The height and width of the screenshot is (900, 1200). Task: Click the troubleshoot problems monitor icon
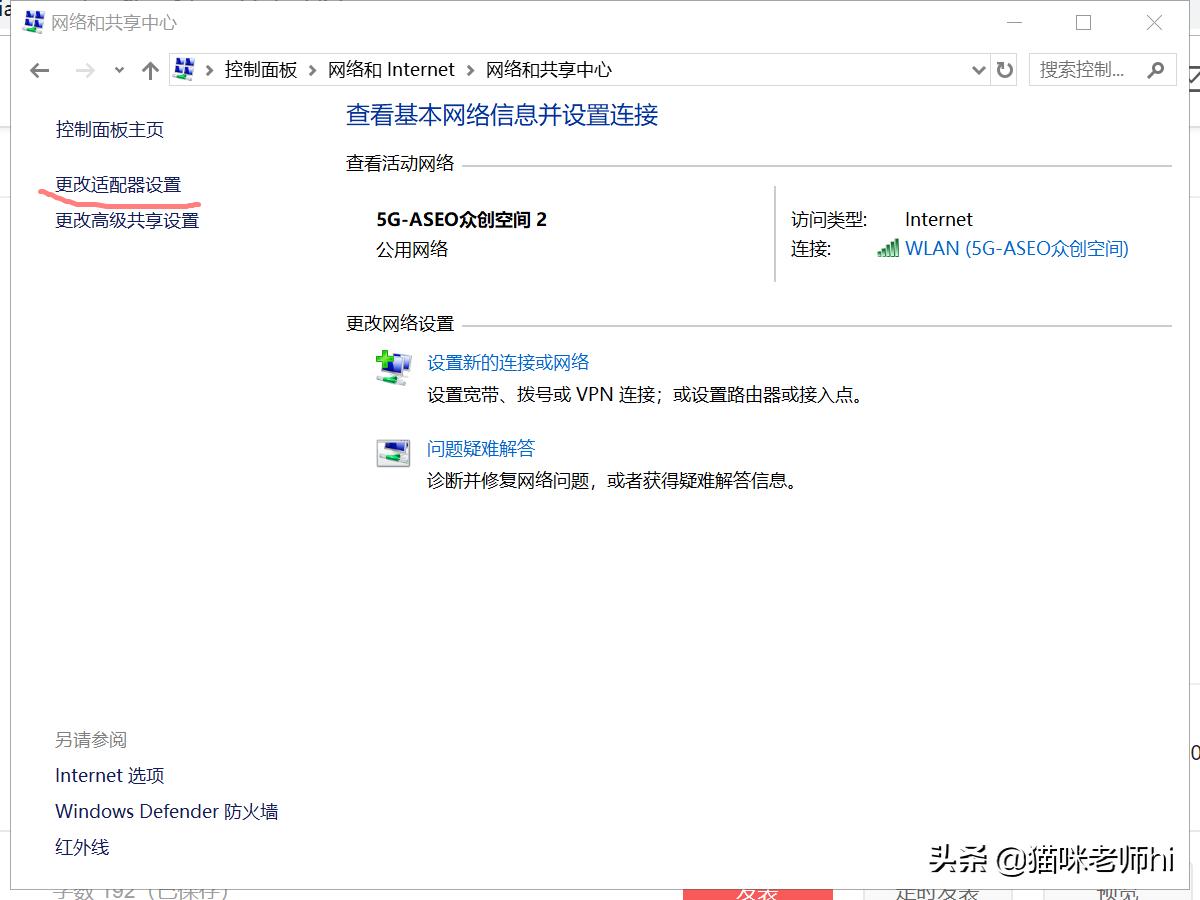click(392, 452)
